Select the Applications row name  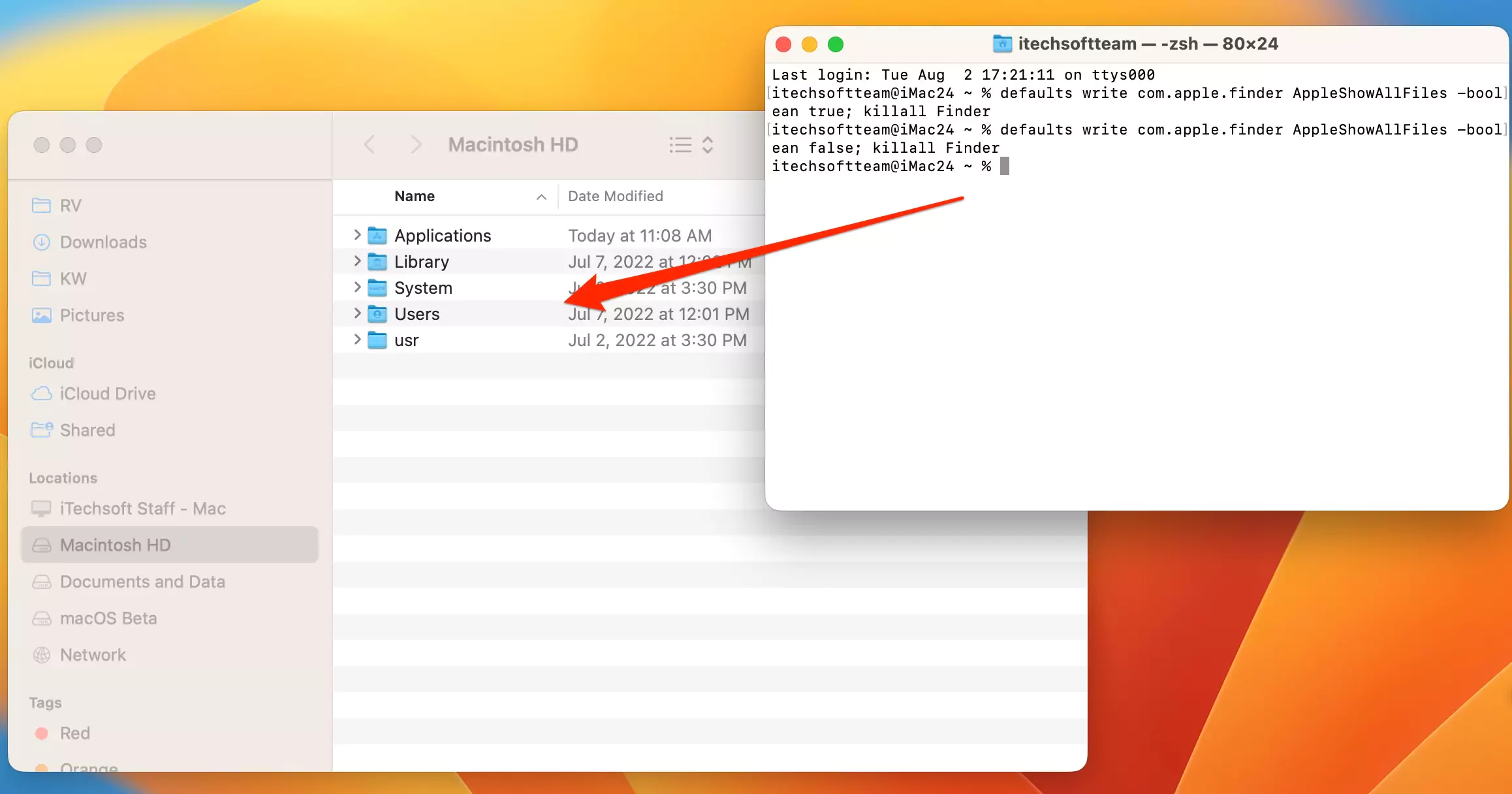pos(443,236)
